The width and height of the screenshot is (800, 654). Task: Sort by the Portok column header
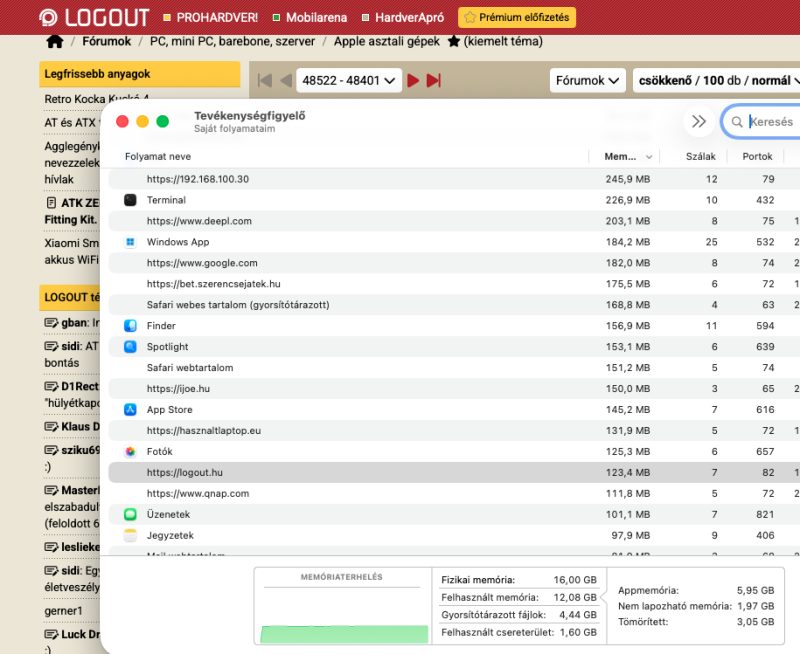pos(757,157)
